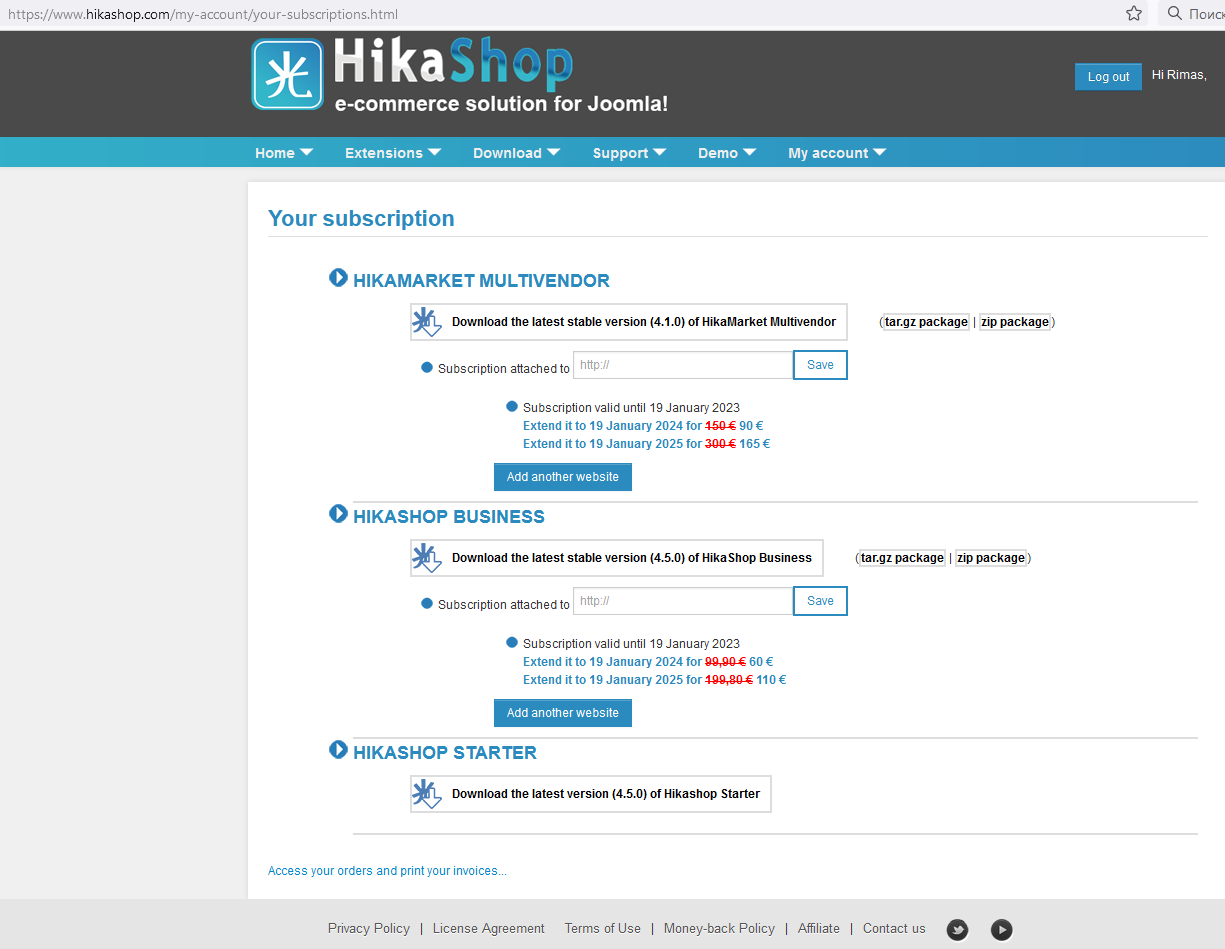Click the HIKAMARKET MULTIVENDOR heading
1225x949 pixels.
[481, 281]
